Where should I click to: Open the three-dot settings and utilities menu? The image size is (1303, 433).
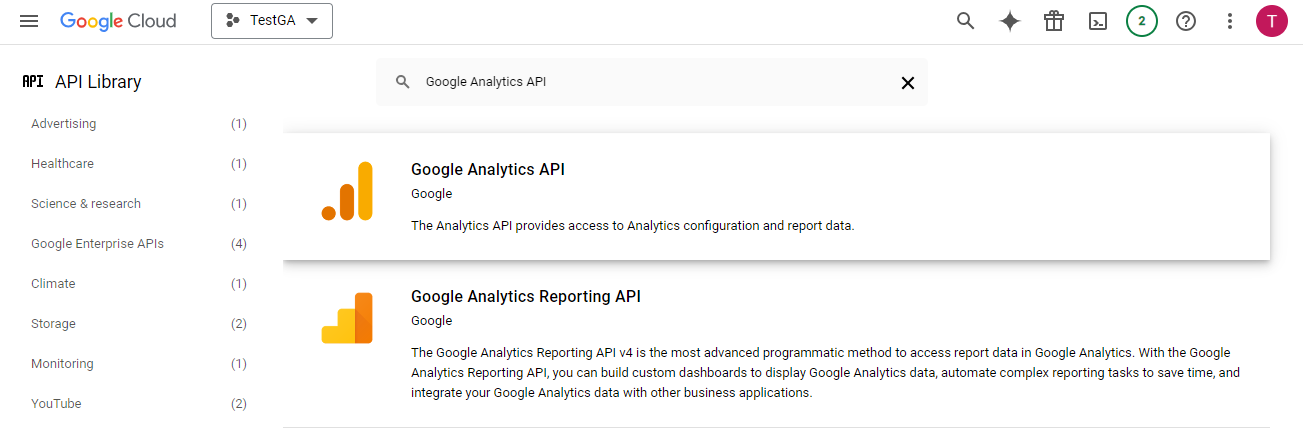pyautogui.click(x=1230, y=21)
